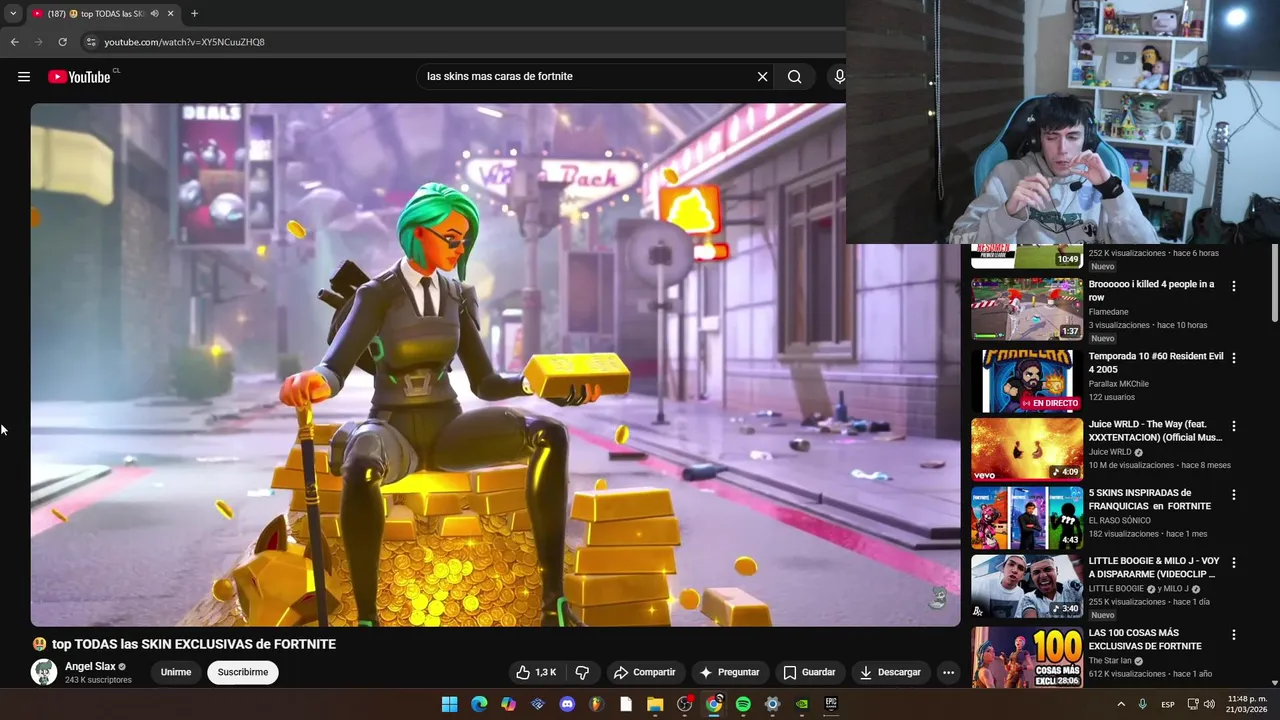The image size is (1280, 720).
Task: Open the 3:40 LITTLE BOOGIE thumbnail
Action: [x=1027, y=586]
